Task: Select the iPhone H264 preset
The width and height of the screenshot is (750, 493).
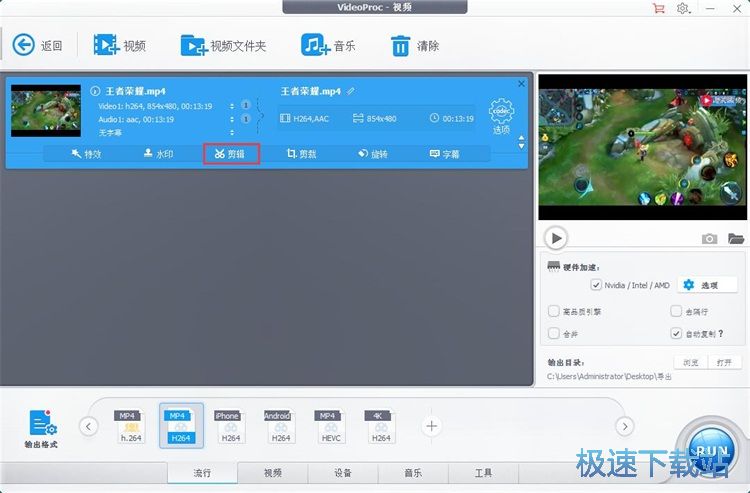Action: tap(231, 426)
